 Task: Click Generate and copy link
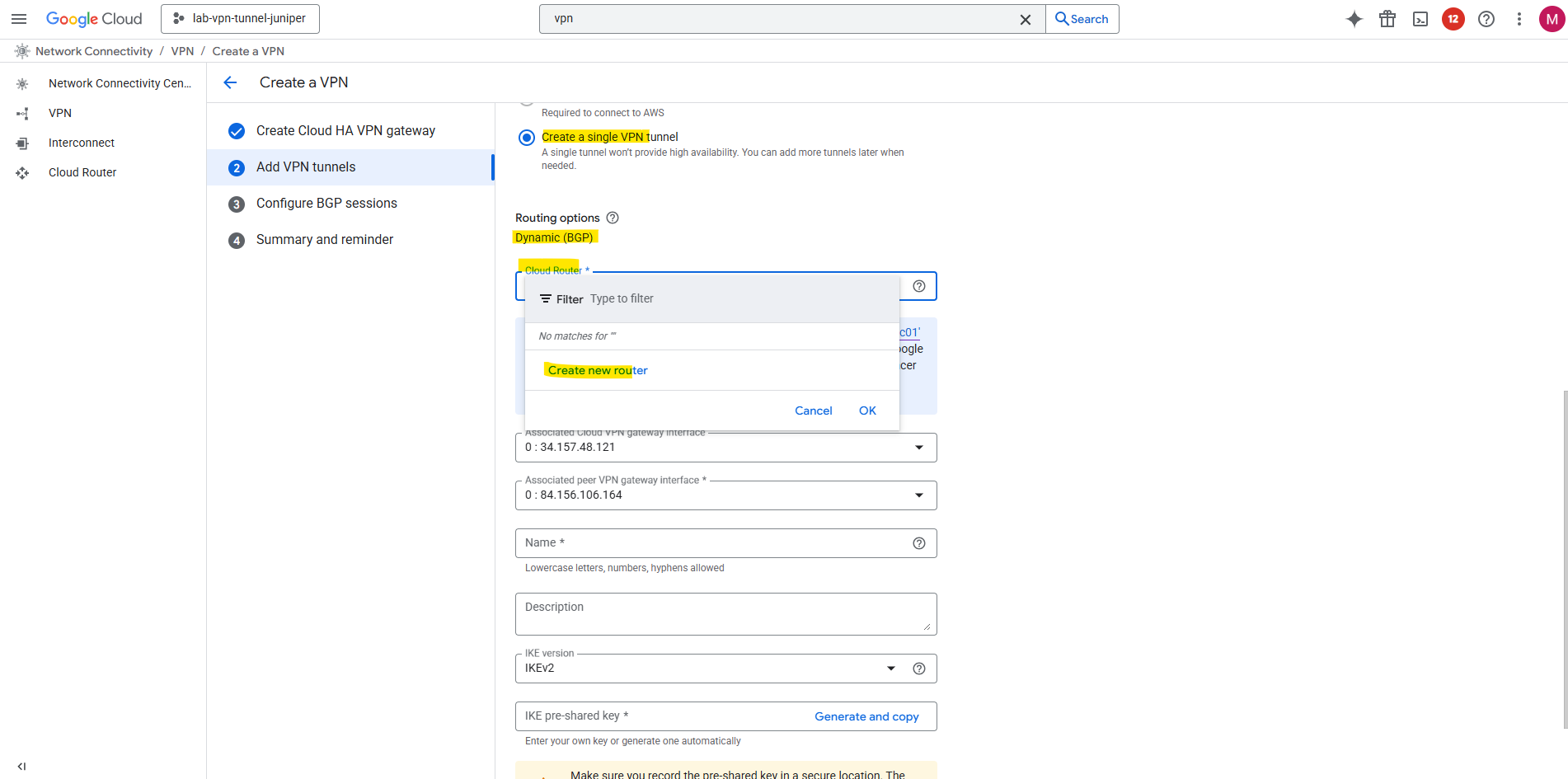[x=866, y=716]
